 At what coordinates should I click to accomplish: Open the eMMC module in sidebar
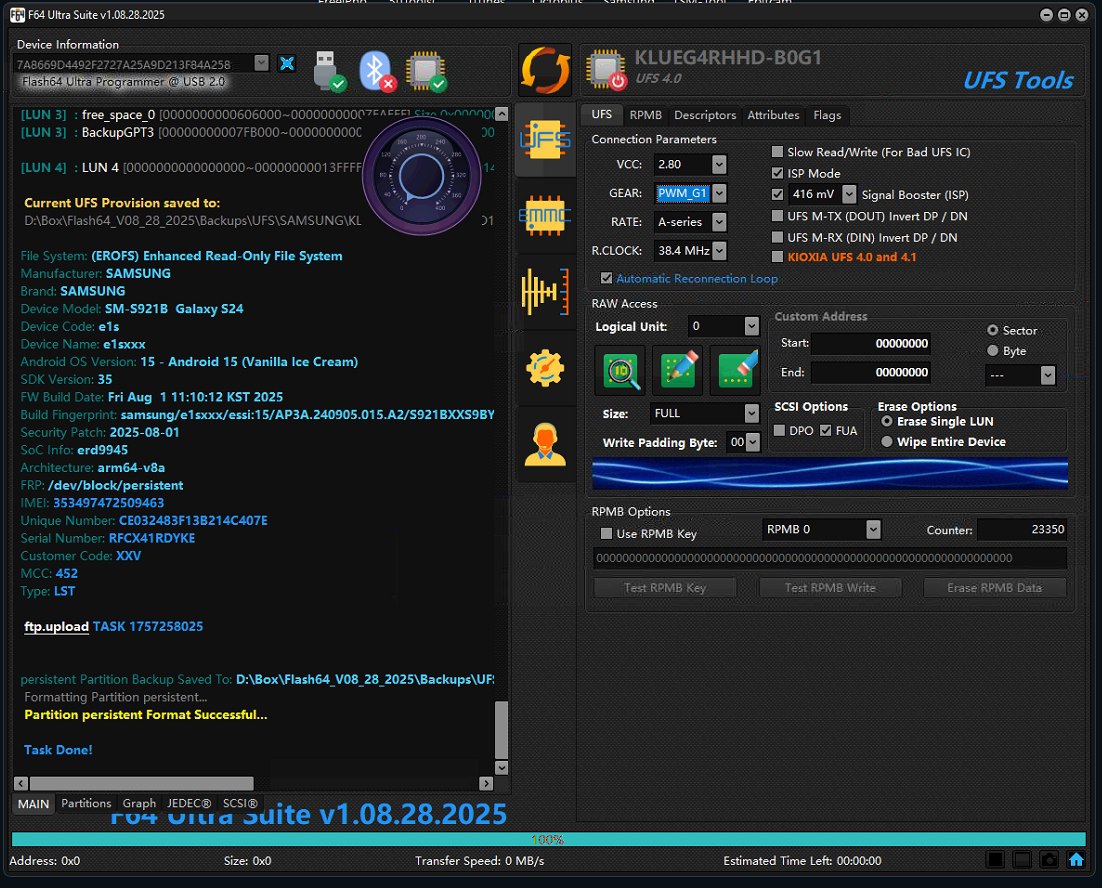[545, 215]
